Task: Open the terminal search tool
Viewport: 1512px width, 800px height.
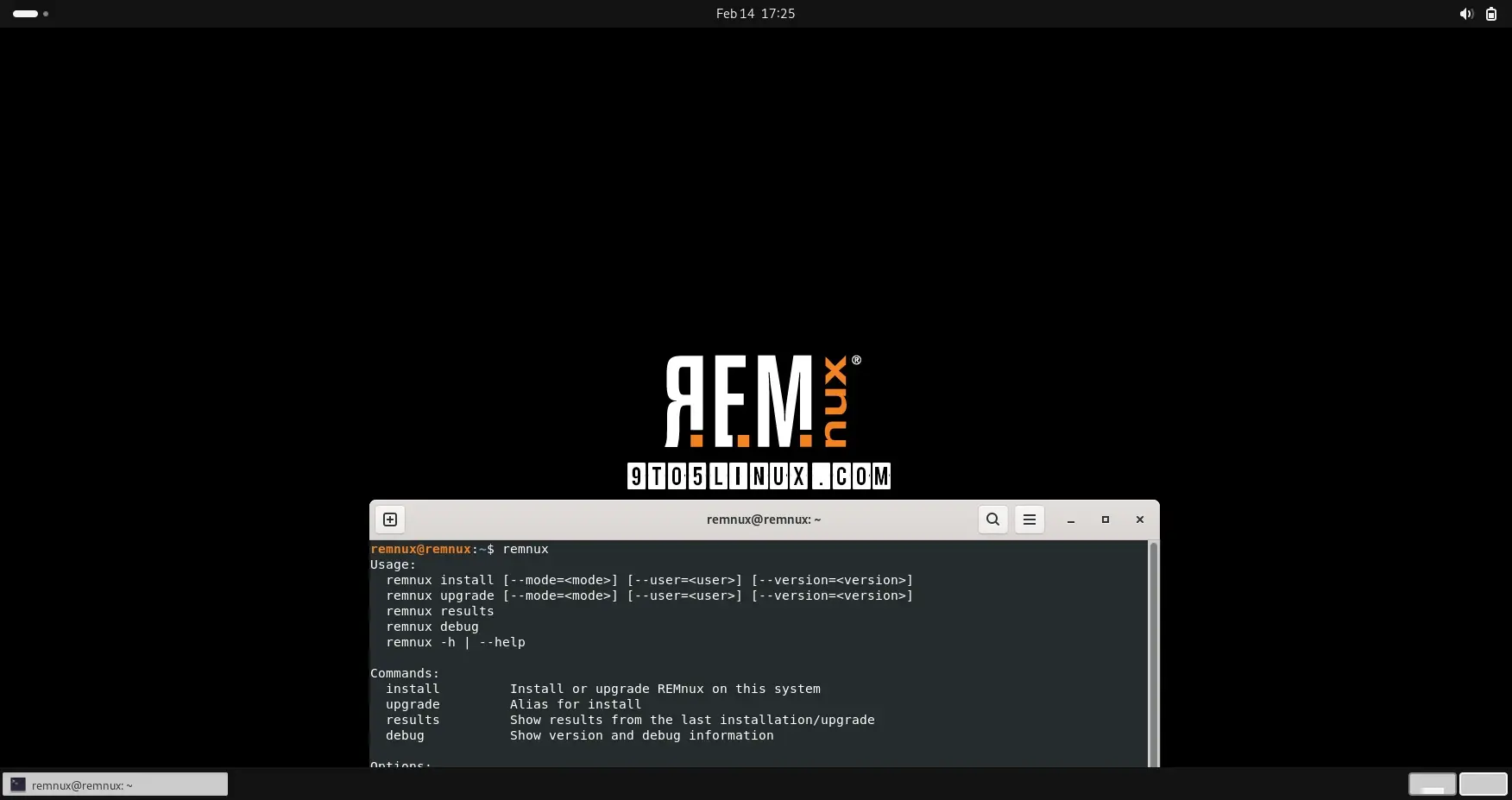Action: [x=993, y=520]
